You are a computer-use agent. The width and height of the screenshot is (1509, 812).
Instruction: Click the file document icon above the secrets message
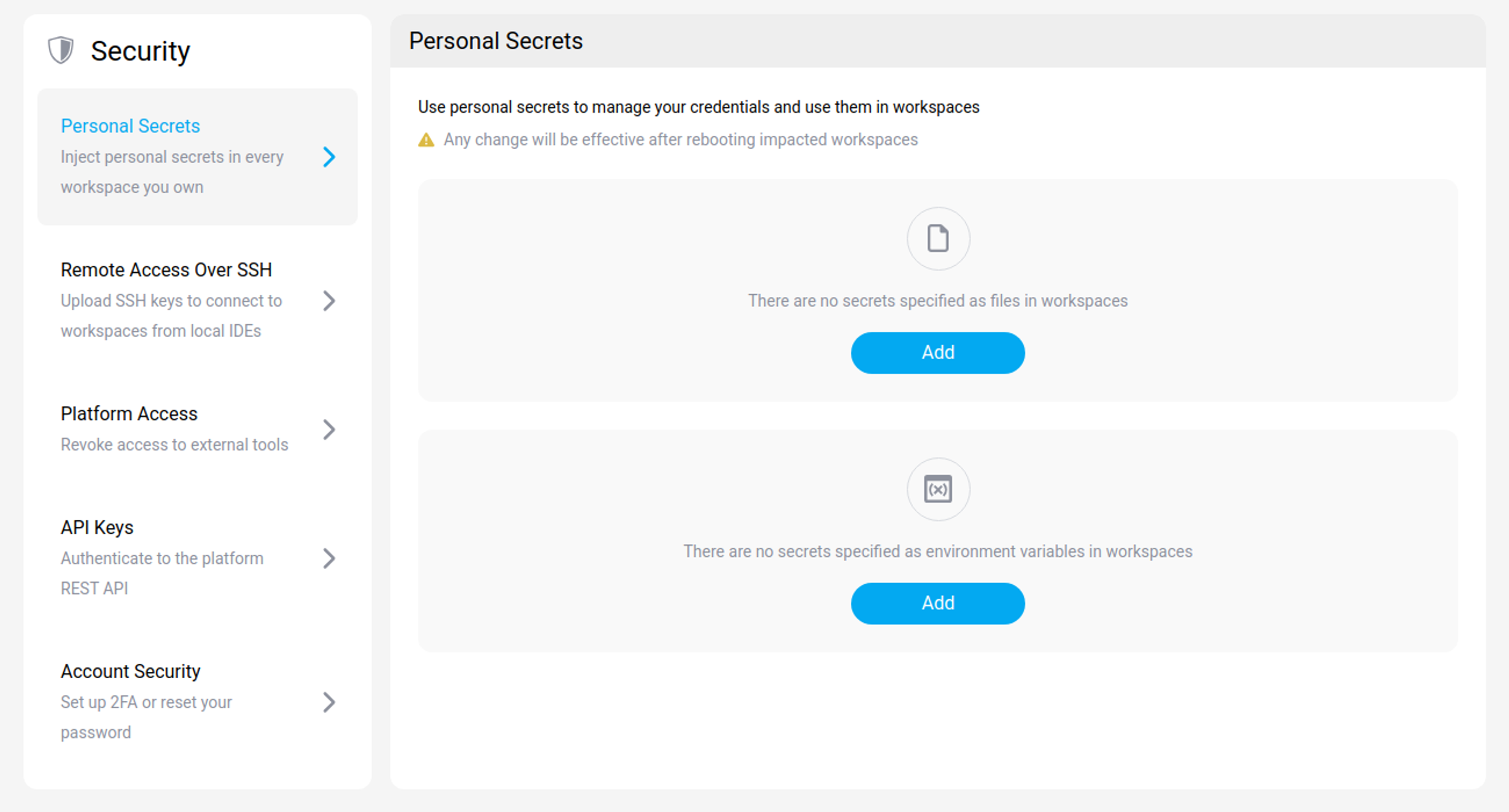(x=938, y=238)
